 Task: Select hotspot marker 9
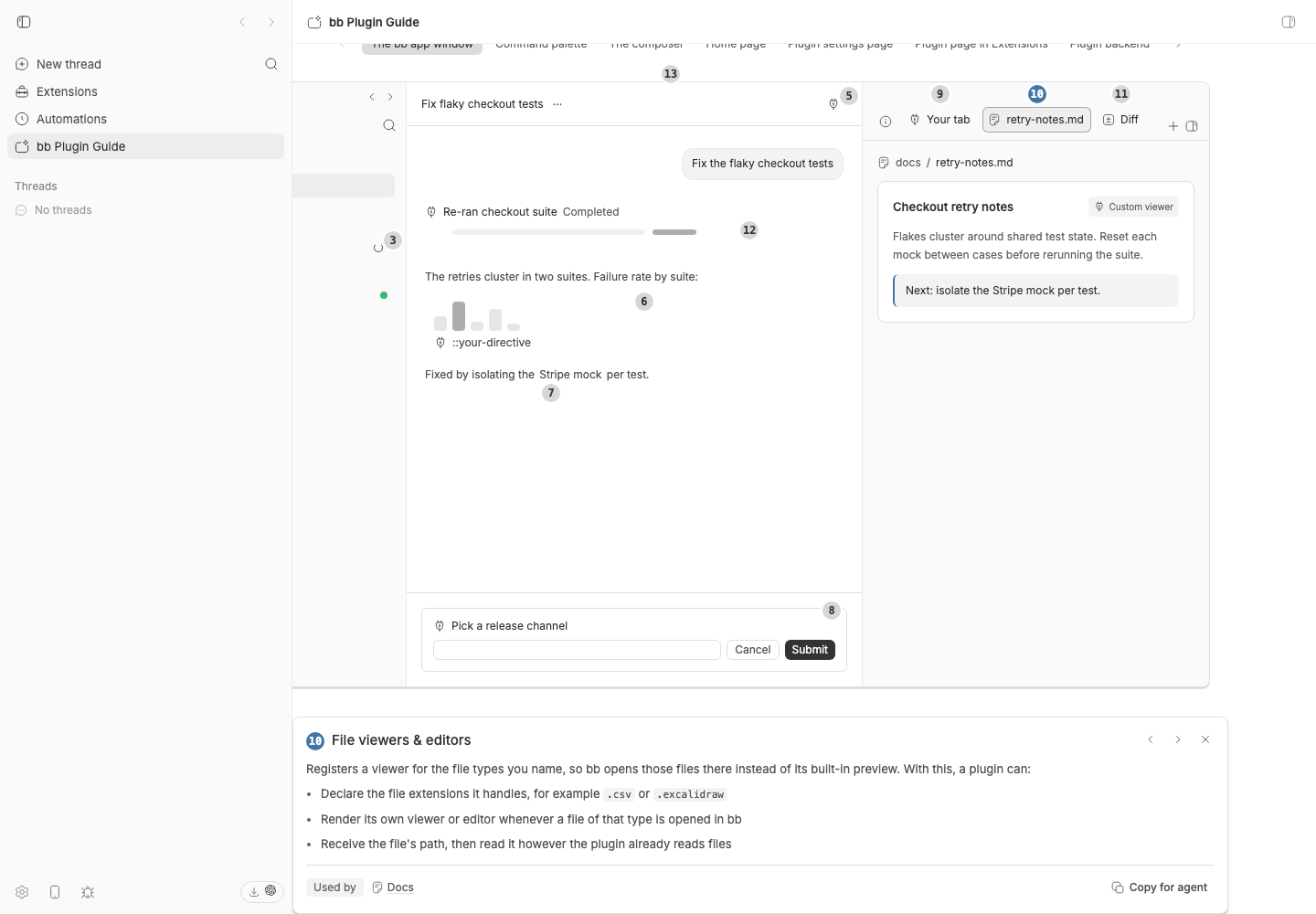(940, 94)
